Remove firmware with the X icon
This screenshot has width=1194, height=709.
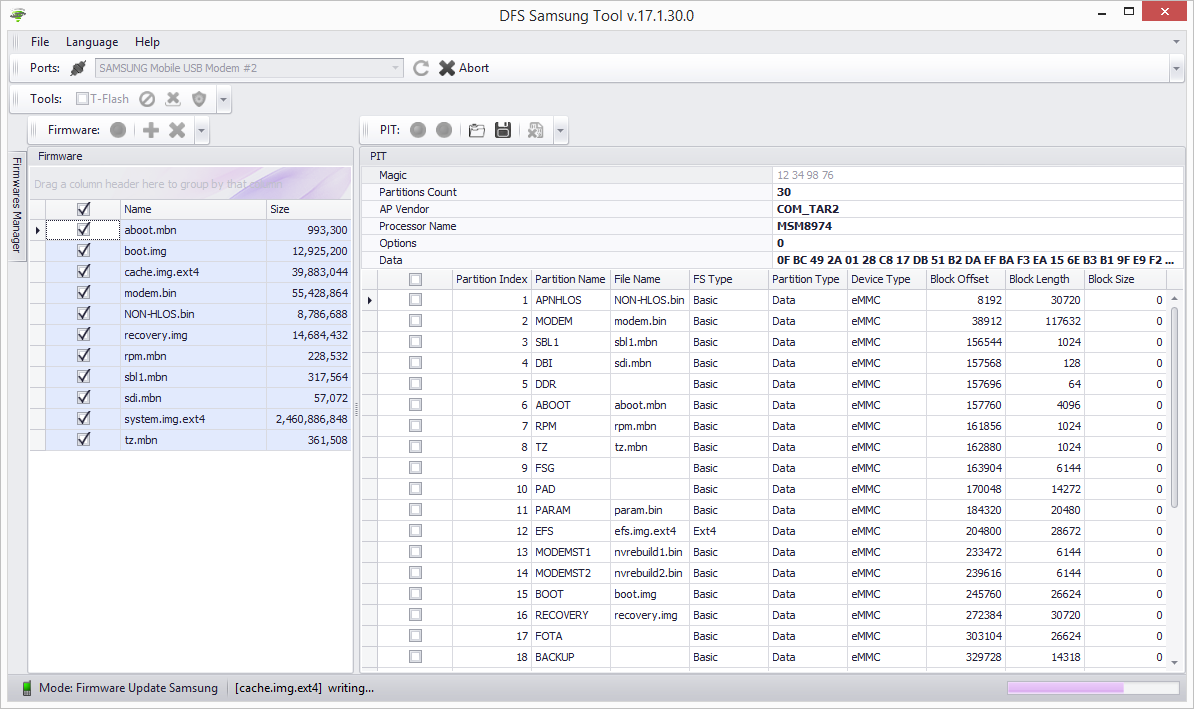[177, 130]
